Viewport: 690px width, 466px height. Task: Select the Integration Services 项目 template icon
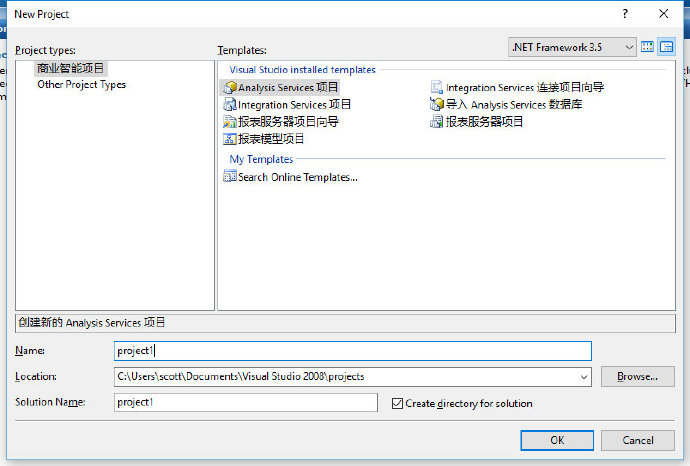coord(230,105)
